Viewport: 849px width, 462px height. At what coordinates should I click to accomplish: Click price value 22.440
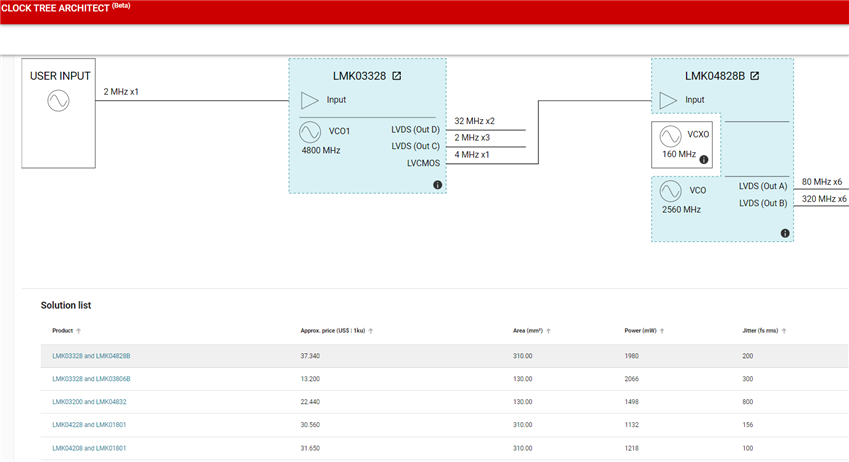tap(310, 402)
